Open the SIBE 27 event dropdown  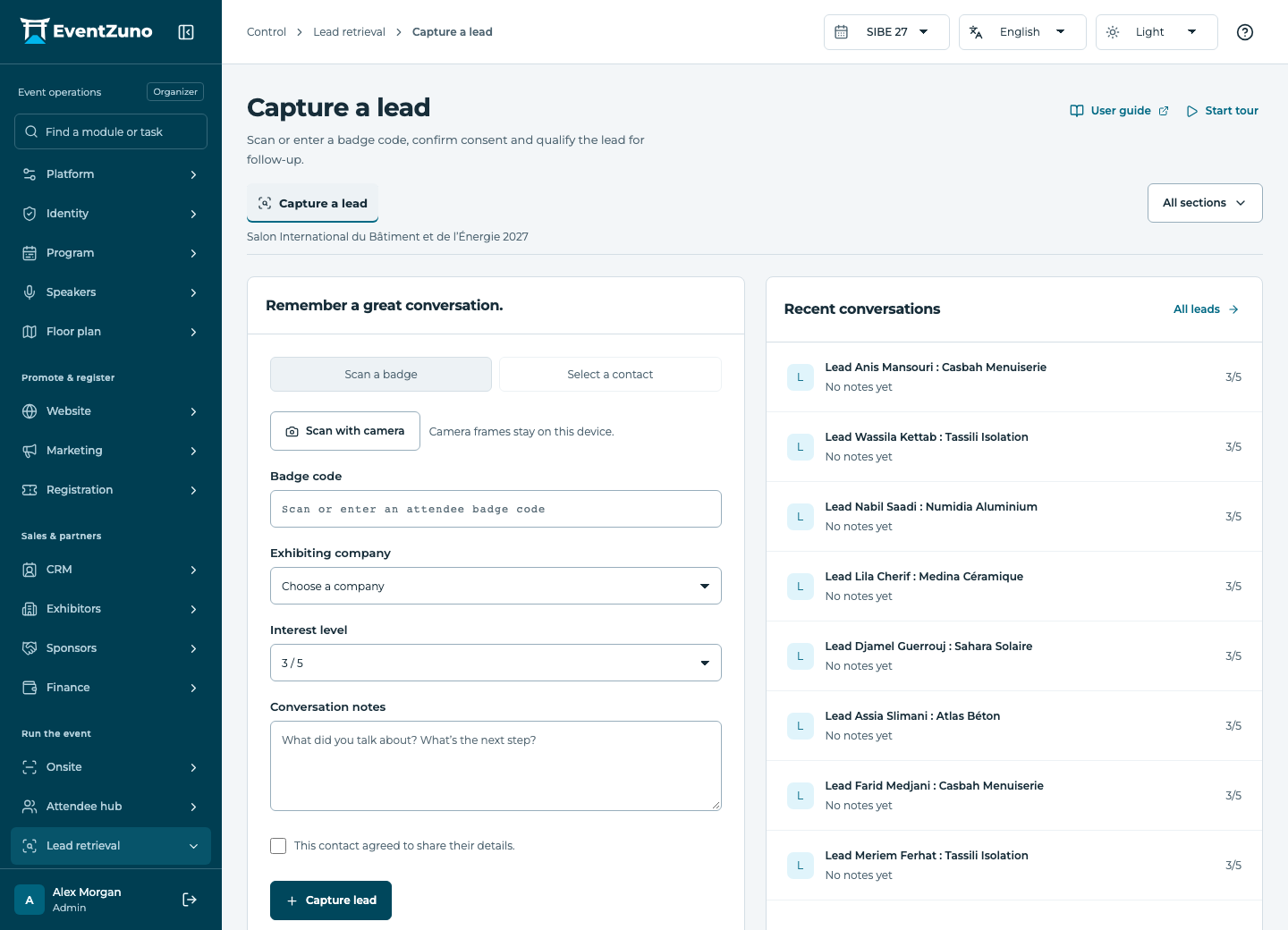click(x=886, y=32)
